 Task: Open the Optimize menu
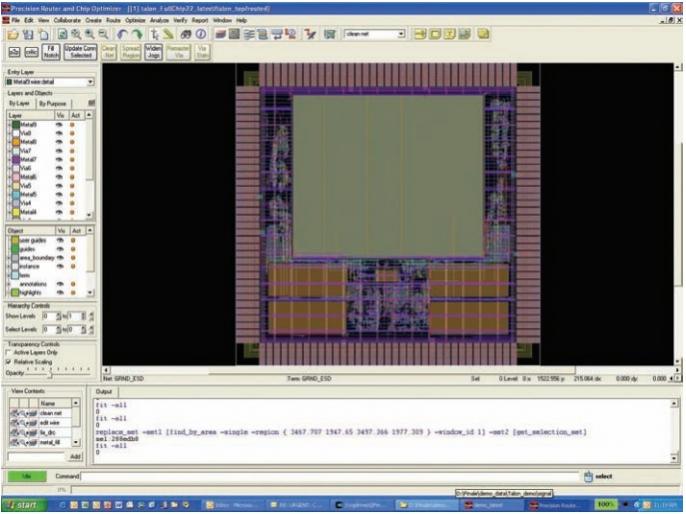tap(135, 21)
